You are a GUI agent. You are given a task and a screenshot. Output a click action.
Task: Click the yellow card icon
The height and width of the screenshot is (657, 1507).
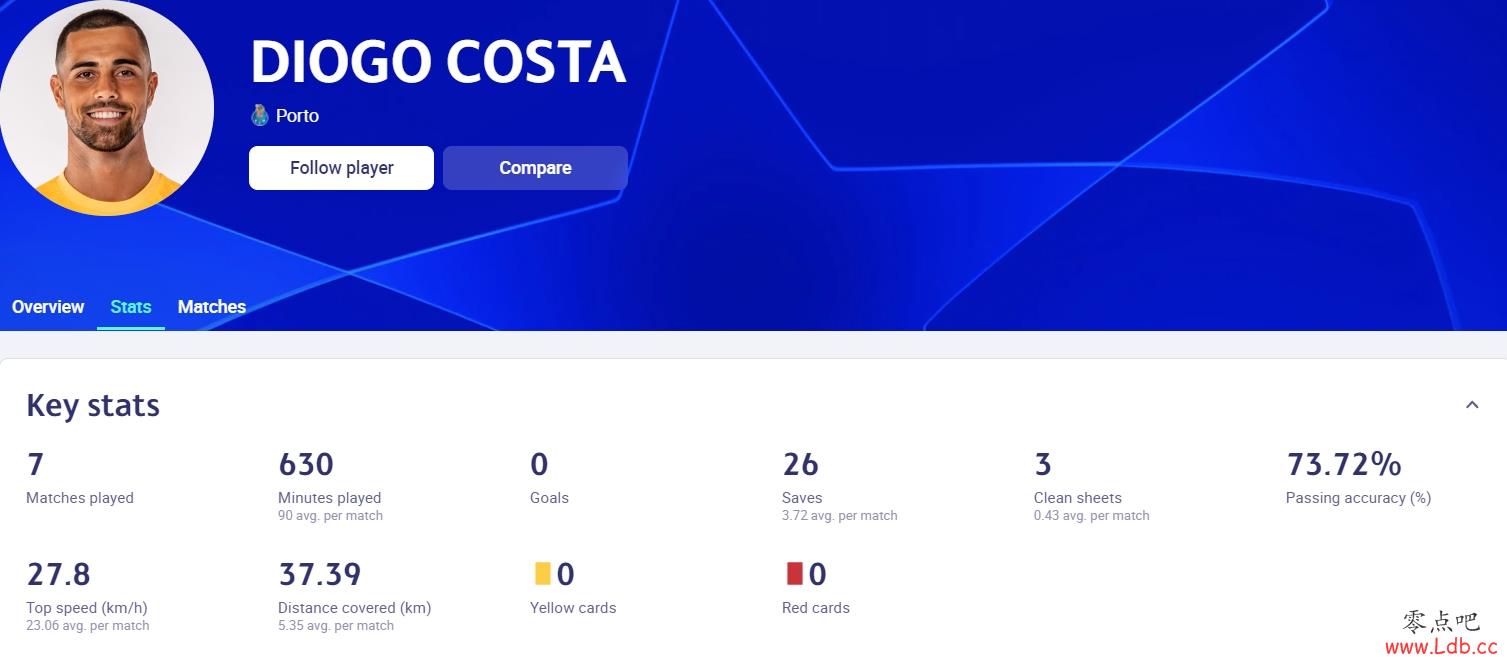click(542, 574)
